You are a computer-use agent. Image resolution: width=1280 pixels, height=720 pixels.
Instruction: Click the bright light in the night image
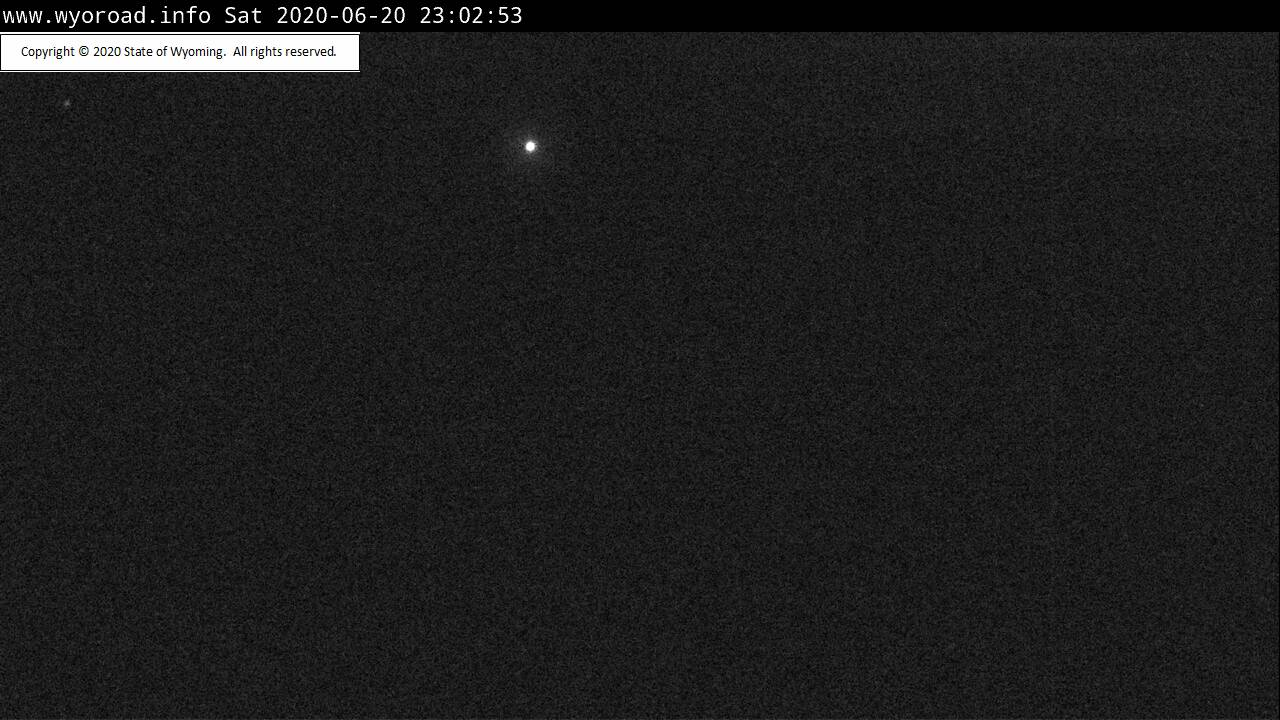tap(530, 147)
